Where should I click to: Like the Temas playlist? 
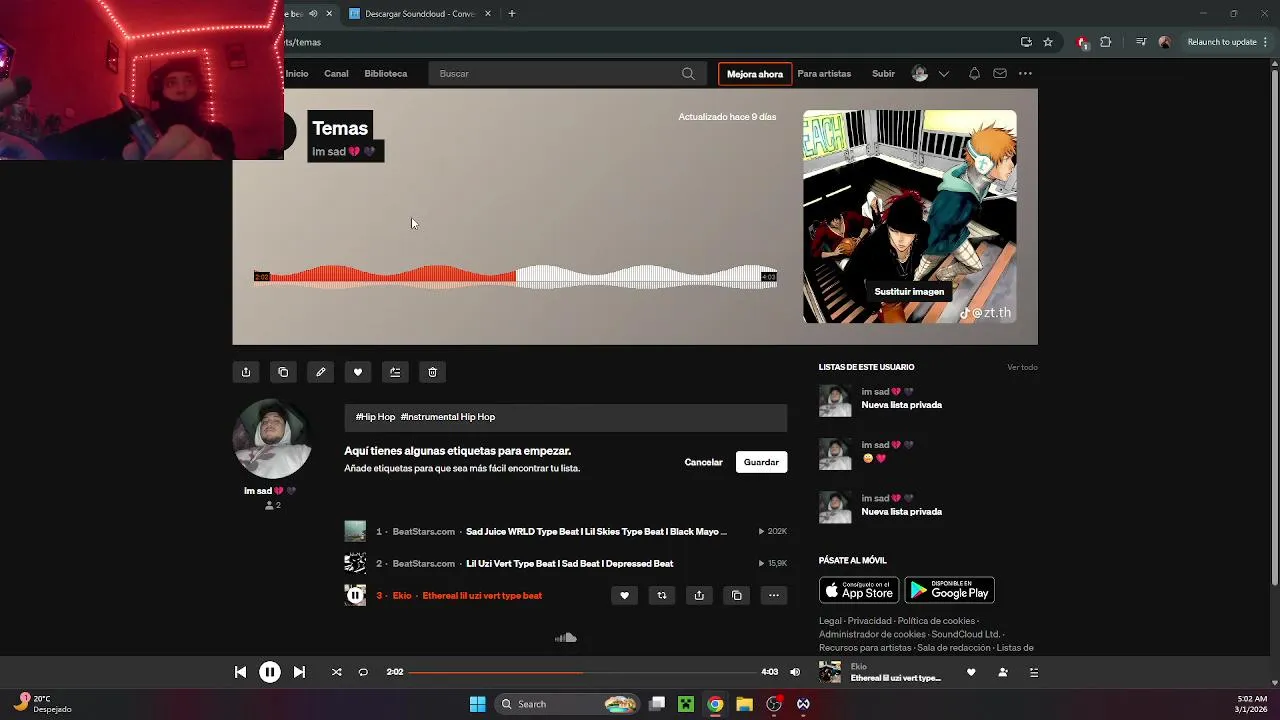(x=358, y=372)
